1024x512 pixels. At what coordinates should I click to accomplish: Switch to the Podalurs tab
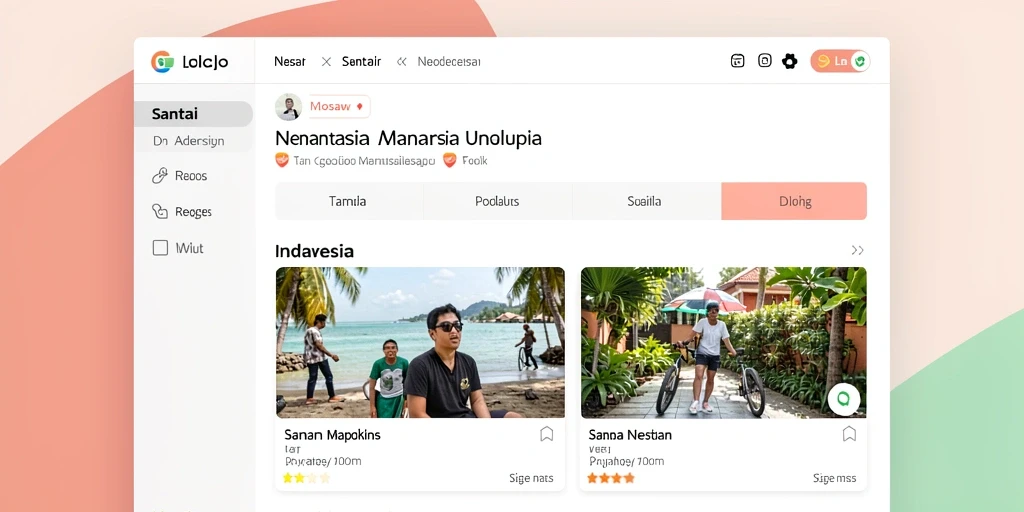(498, 201)
